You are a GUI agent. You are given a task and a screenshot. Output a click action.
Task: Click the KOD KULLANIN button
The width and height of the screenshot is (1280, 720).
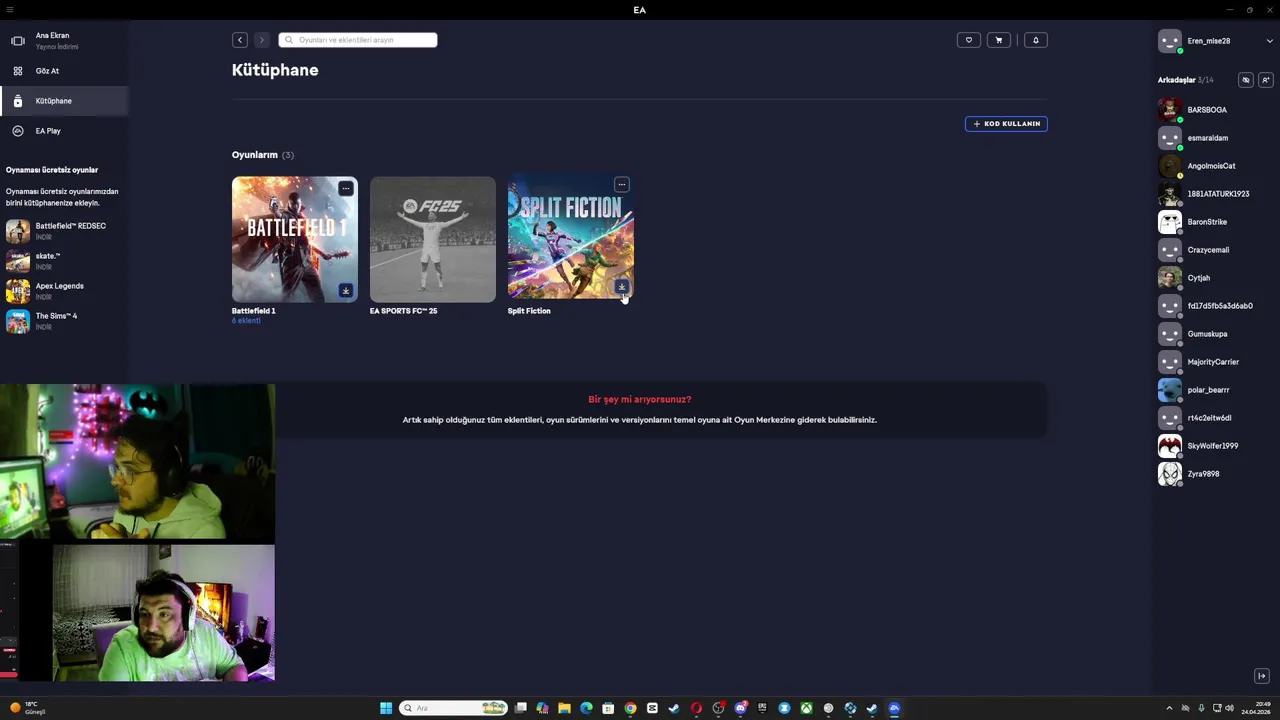coord(1006,124)
